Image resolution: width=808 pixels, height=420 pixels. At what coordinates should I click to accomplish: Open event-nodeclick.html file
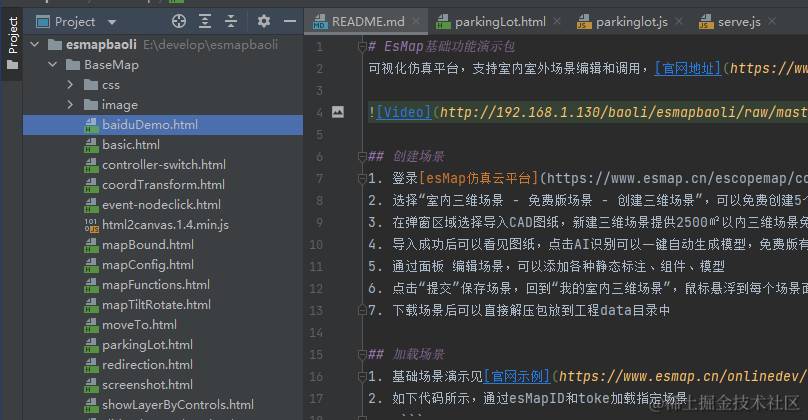163,205
